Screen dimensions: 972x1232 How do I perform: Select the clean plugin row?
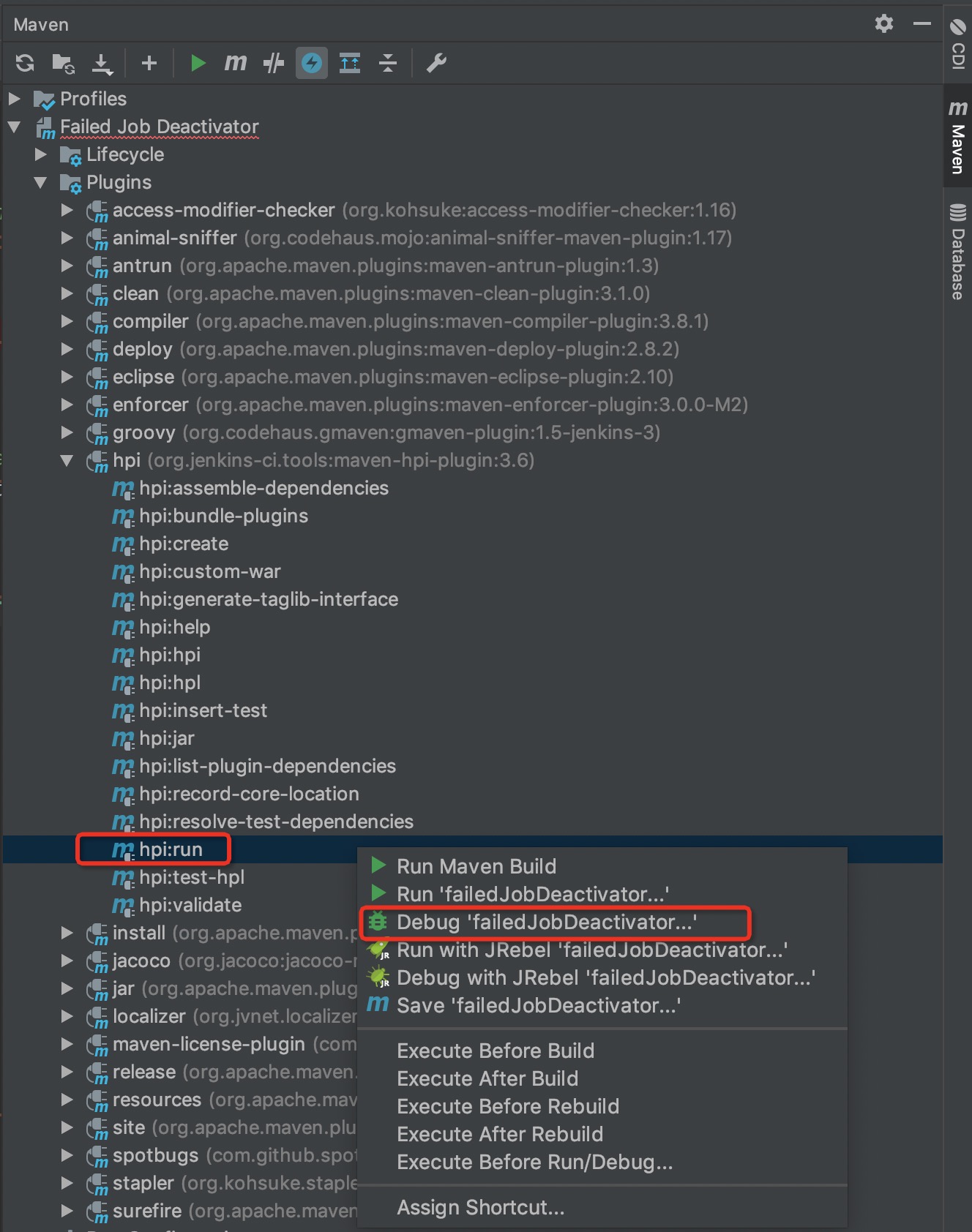point(368,293)
